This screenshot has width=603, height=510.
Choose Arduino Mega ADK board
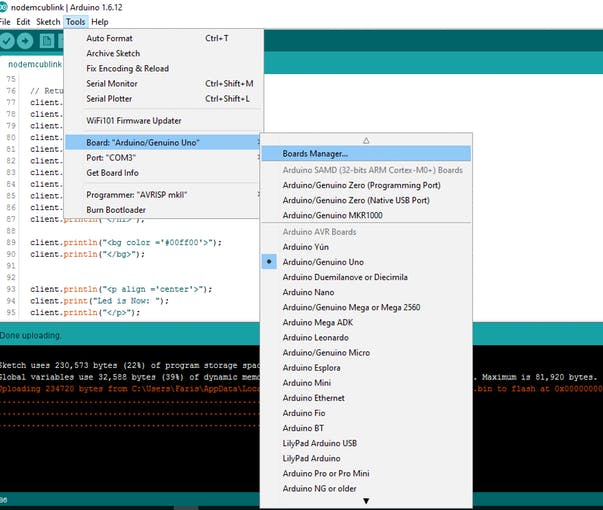click(366, 323)
